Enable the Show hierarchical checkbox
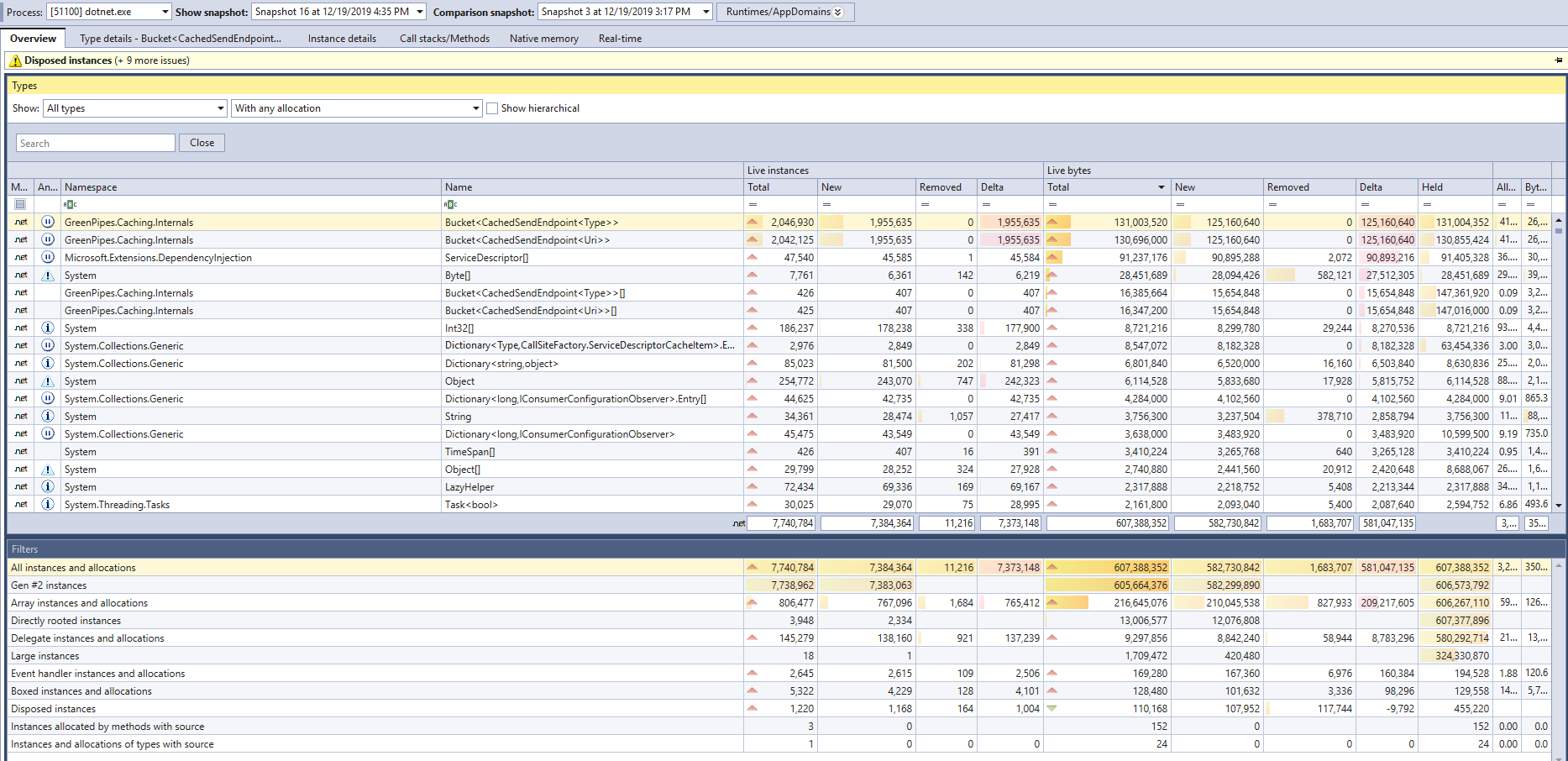Screen dimensions: 1568x761 point(492,108)
